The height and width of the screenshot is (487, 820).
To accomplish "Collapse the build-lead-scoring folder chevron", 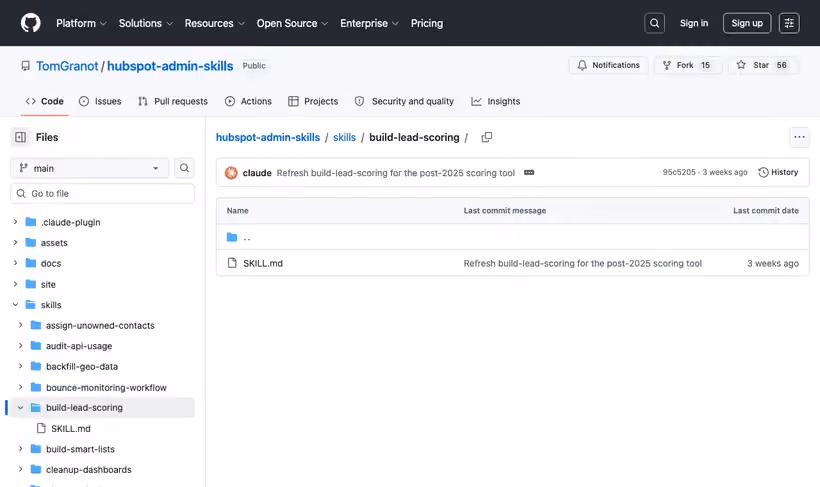I will 20,407.
